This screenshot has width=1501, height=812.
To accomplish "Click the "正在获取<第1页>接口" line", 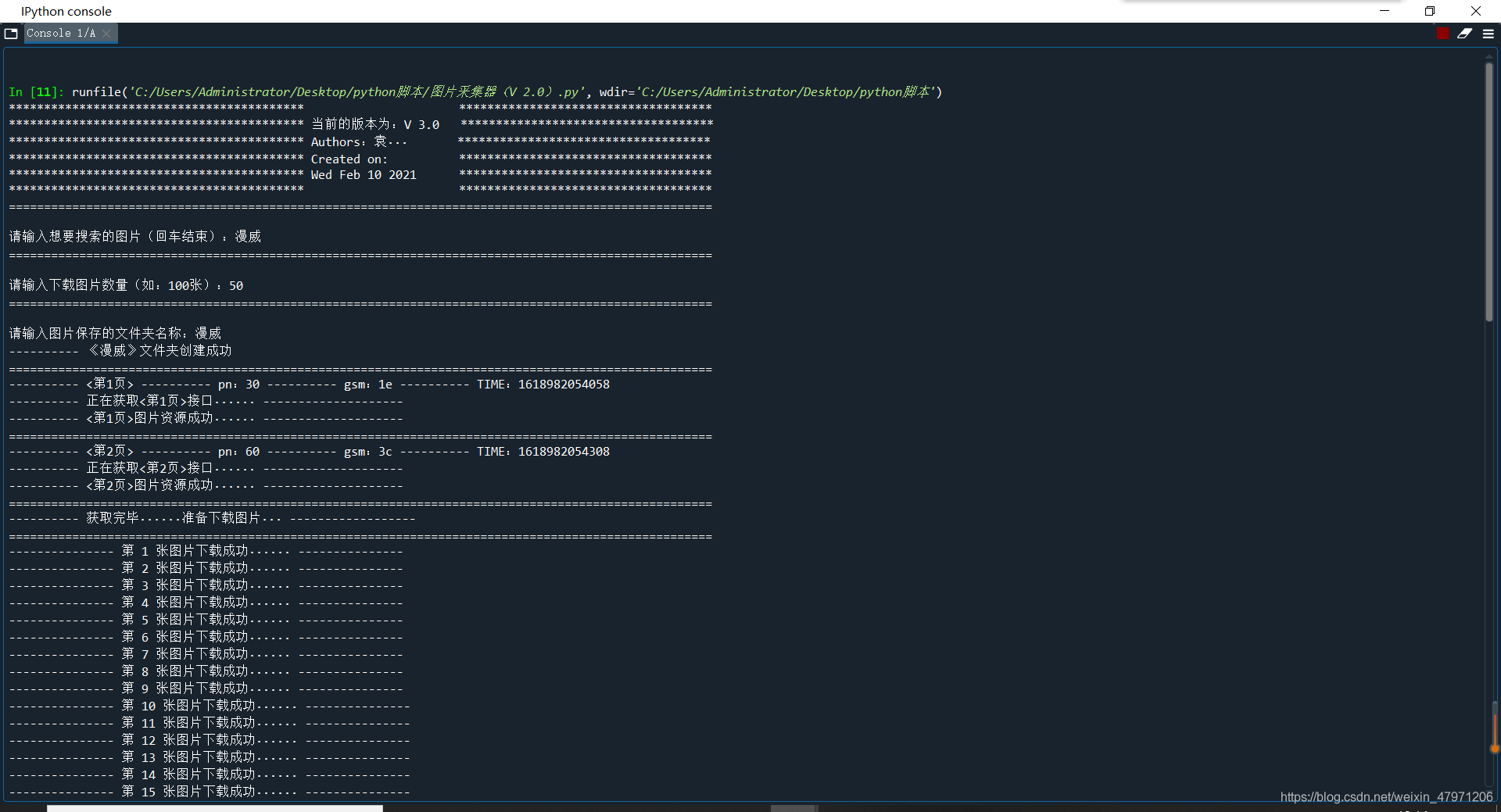I will [x=206, y=401].
